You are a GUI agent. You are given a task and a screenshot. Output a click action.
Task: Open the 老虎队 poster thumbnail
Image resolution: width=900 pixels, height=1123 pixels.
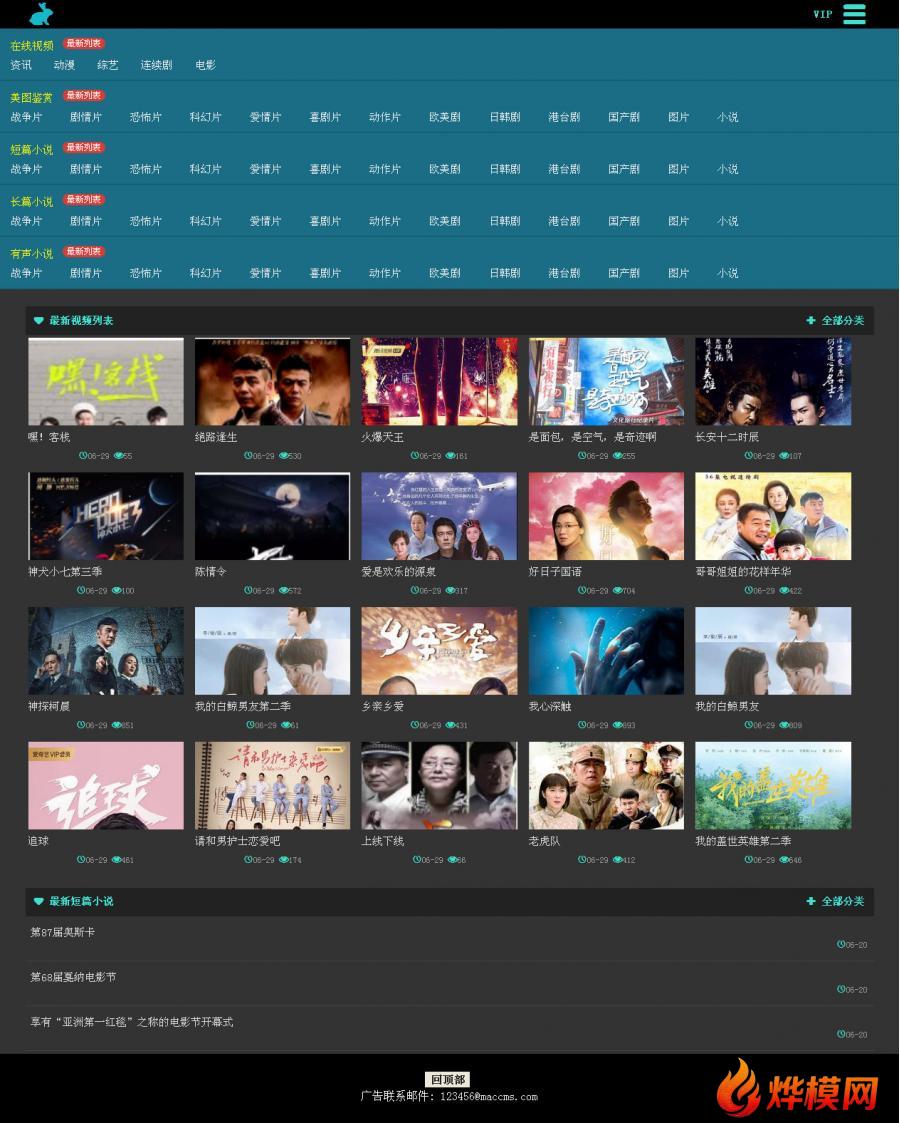coord(606,786)
